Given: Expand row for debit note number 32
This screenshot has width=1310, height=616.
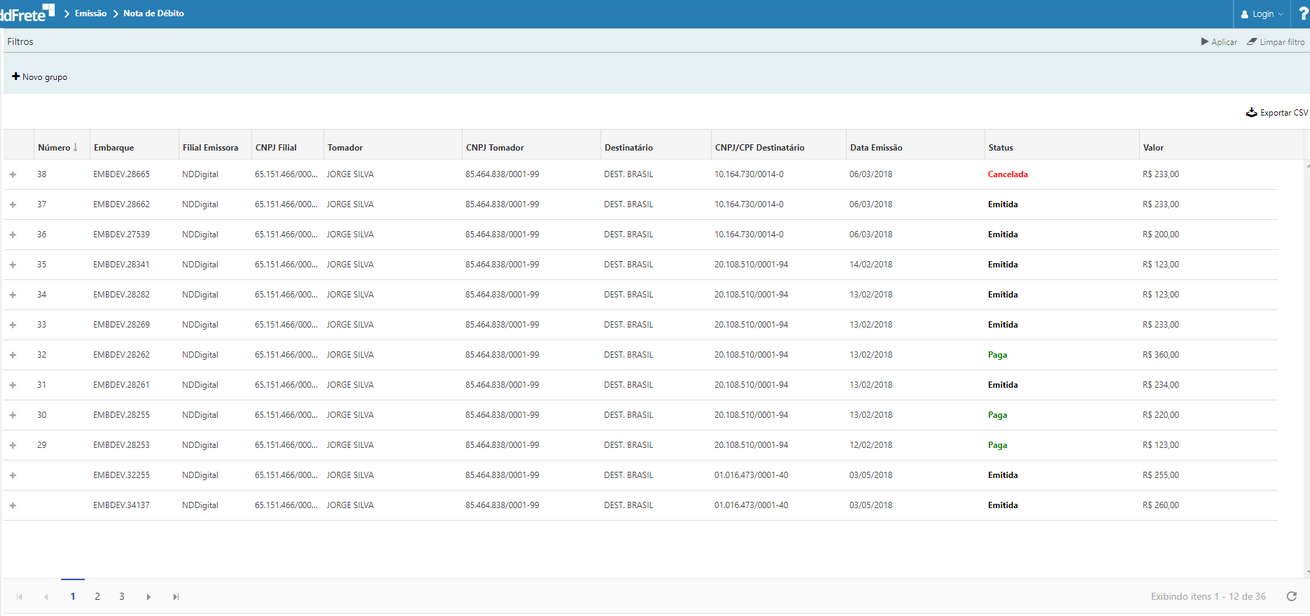Looking at the screenshot, I should pyautogui.click(x=13, y=355).
